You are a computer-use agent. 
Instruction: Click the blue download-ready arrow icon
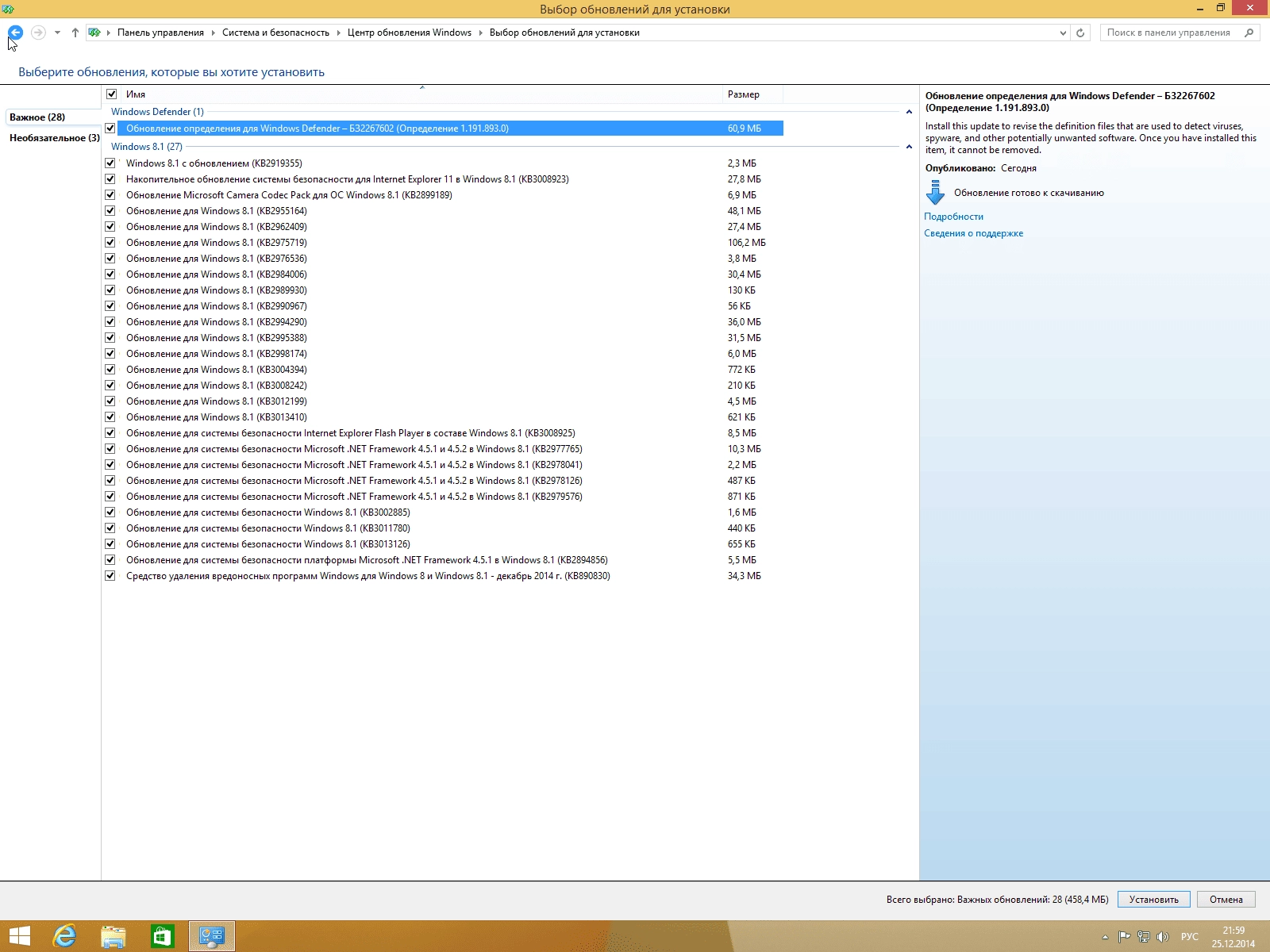[936, 193]
